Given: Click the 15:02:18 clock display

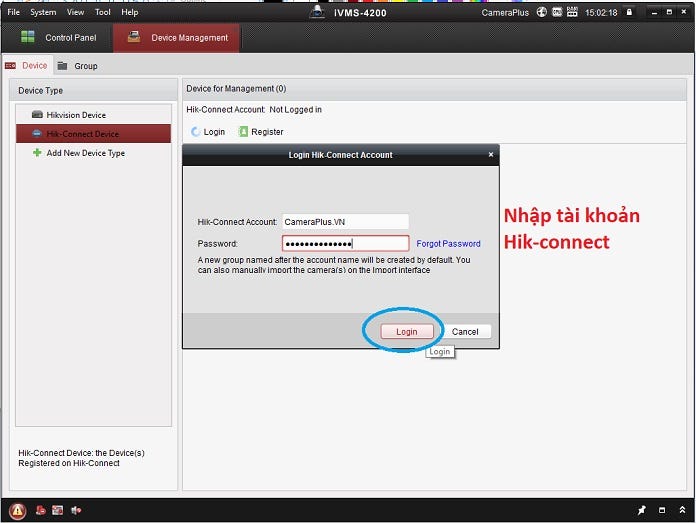Looking at the screenshot, I should click(601, 12).
